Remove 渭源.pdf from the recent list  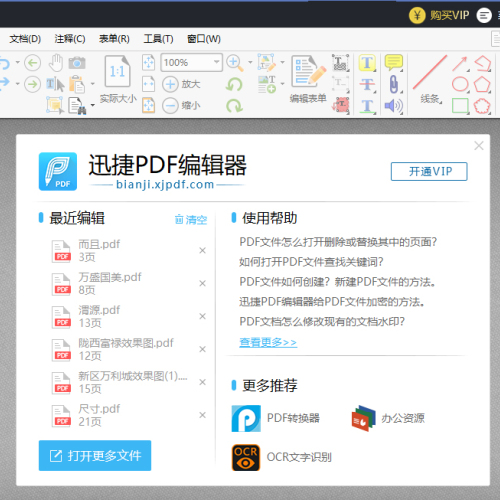tap(202, 316)
